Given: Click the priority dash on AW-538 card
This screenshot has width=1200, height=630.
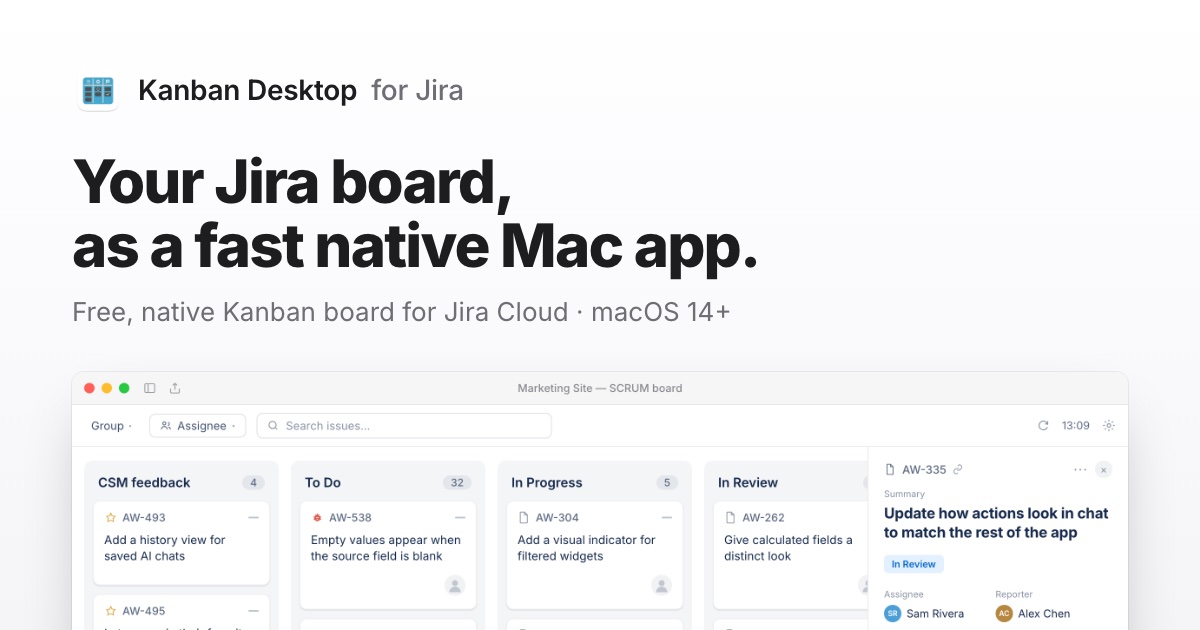Looking at the screenshot, I should tap(460, 518).
